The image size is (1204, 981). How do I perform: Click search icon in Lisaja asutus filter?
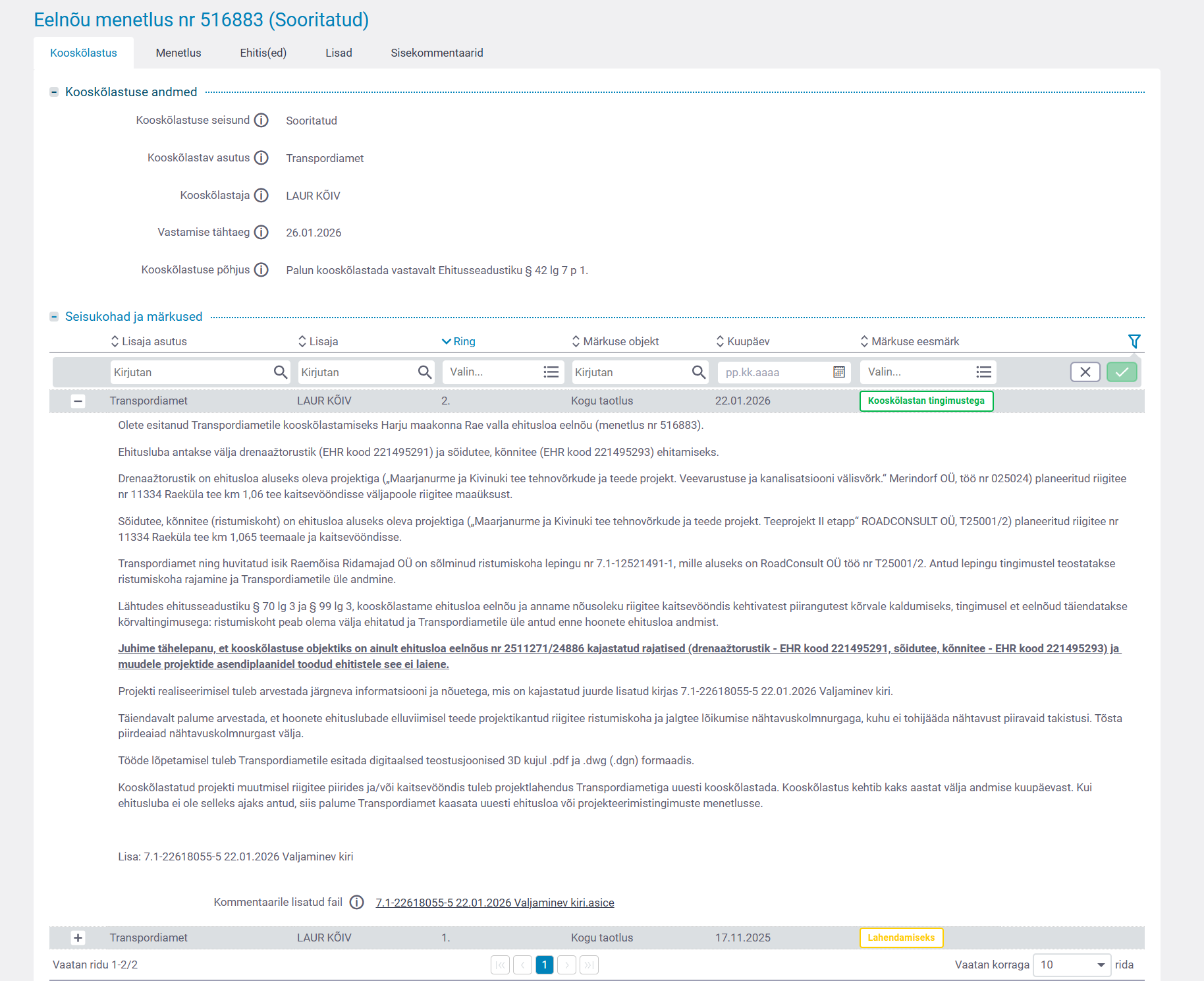pyautogui.click(x=281, y=372)
